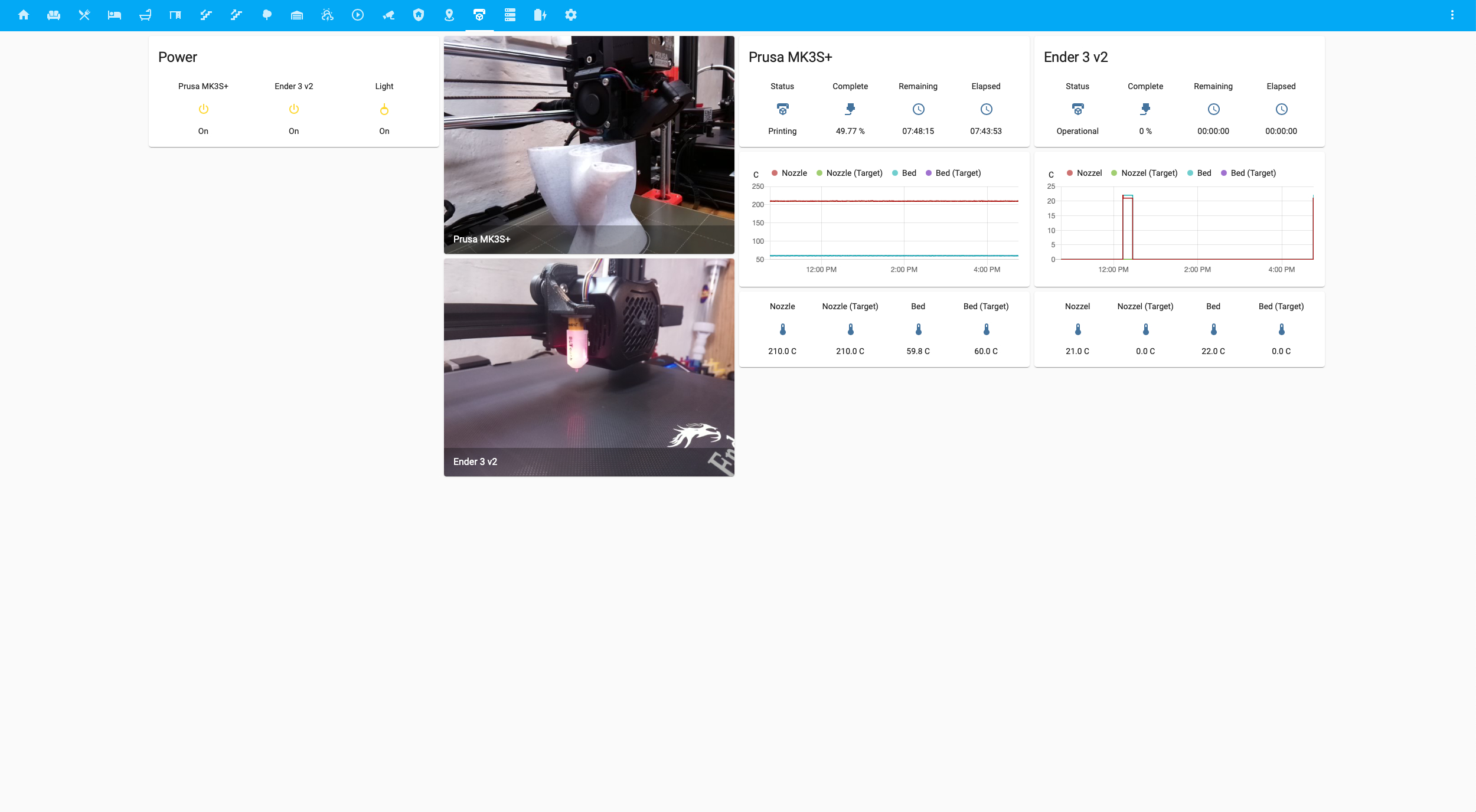The image size is (1476, 812).
Task: Toggle Ender 3 v2 power switch
Action: (x=293, y=109)
